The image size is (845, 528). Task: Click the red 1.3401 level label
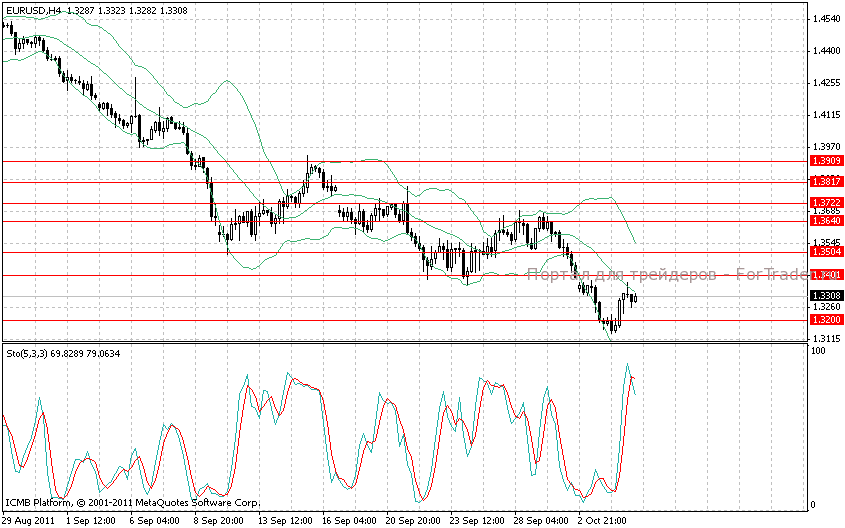(x=825, y=275)
